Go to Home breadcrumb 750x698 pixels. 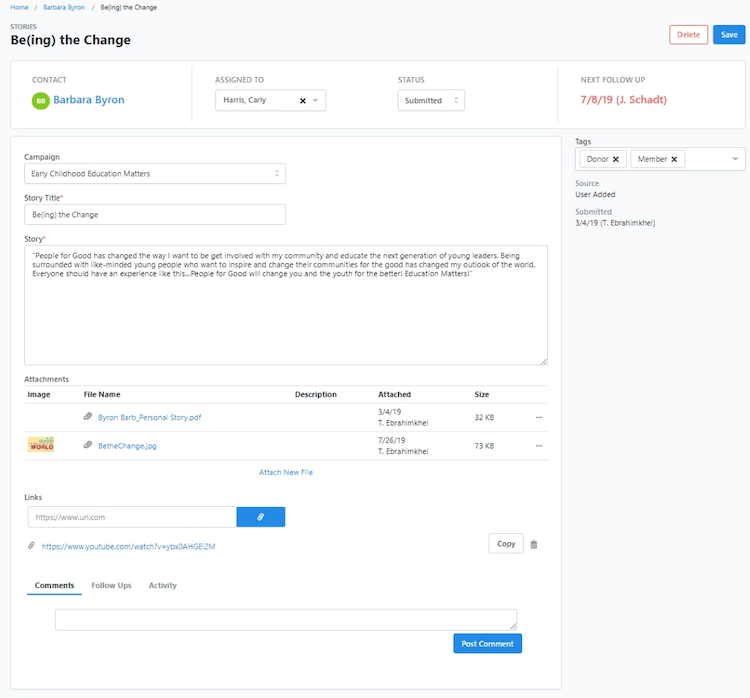pos(19,7)
